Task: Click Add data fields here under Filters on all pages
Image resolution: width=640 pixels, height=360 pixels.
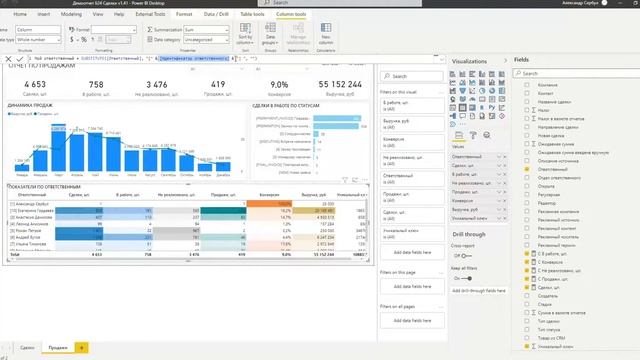Action: click(412, 321)
